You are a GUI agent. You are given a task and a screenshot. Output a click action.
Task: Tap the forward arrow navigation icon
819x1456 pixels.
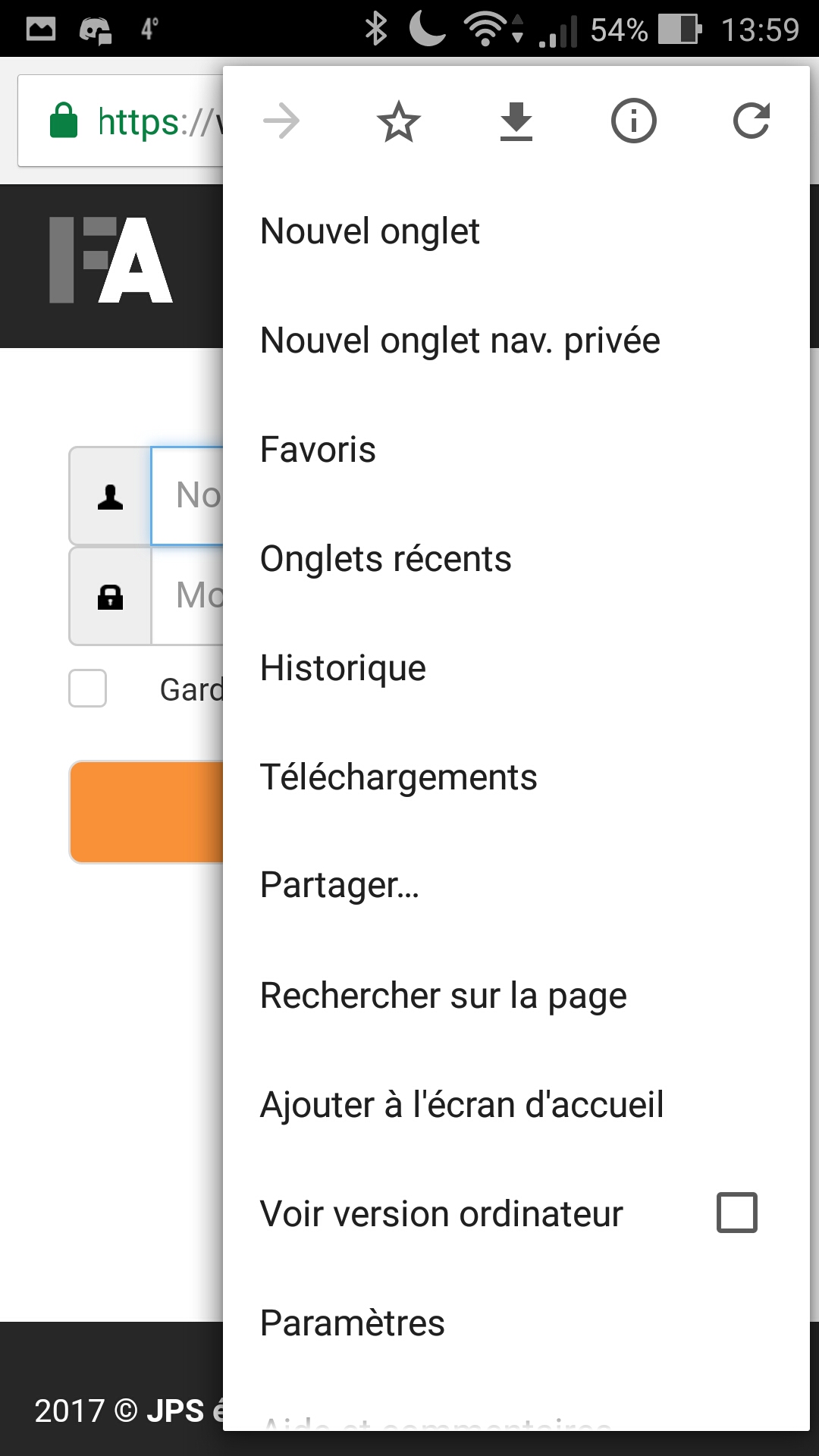click(281, 121)
